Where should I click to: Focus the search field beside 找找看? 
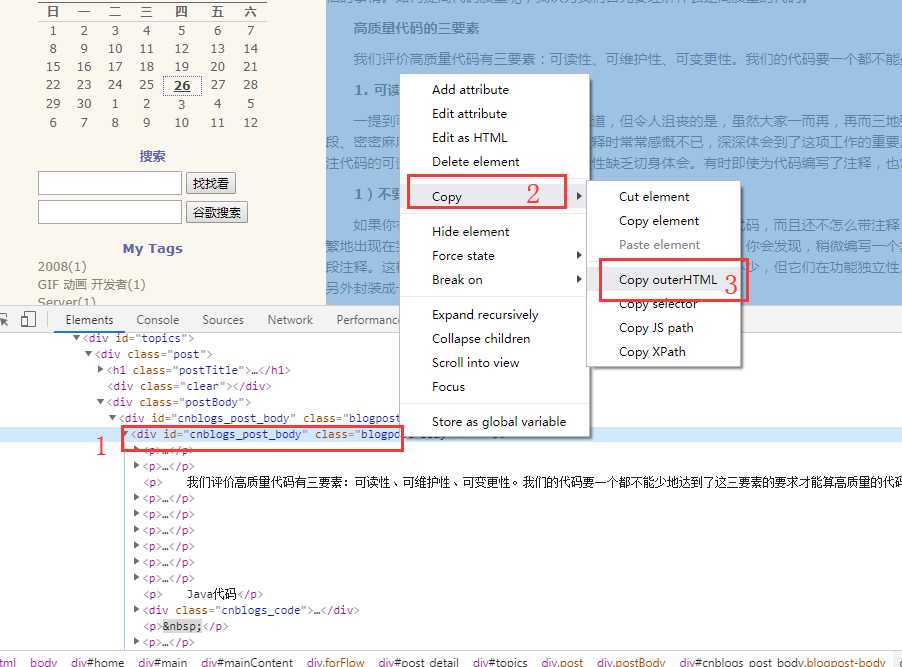pos(110,184)
